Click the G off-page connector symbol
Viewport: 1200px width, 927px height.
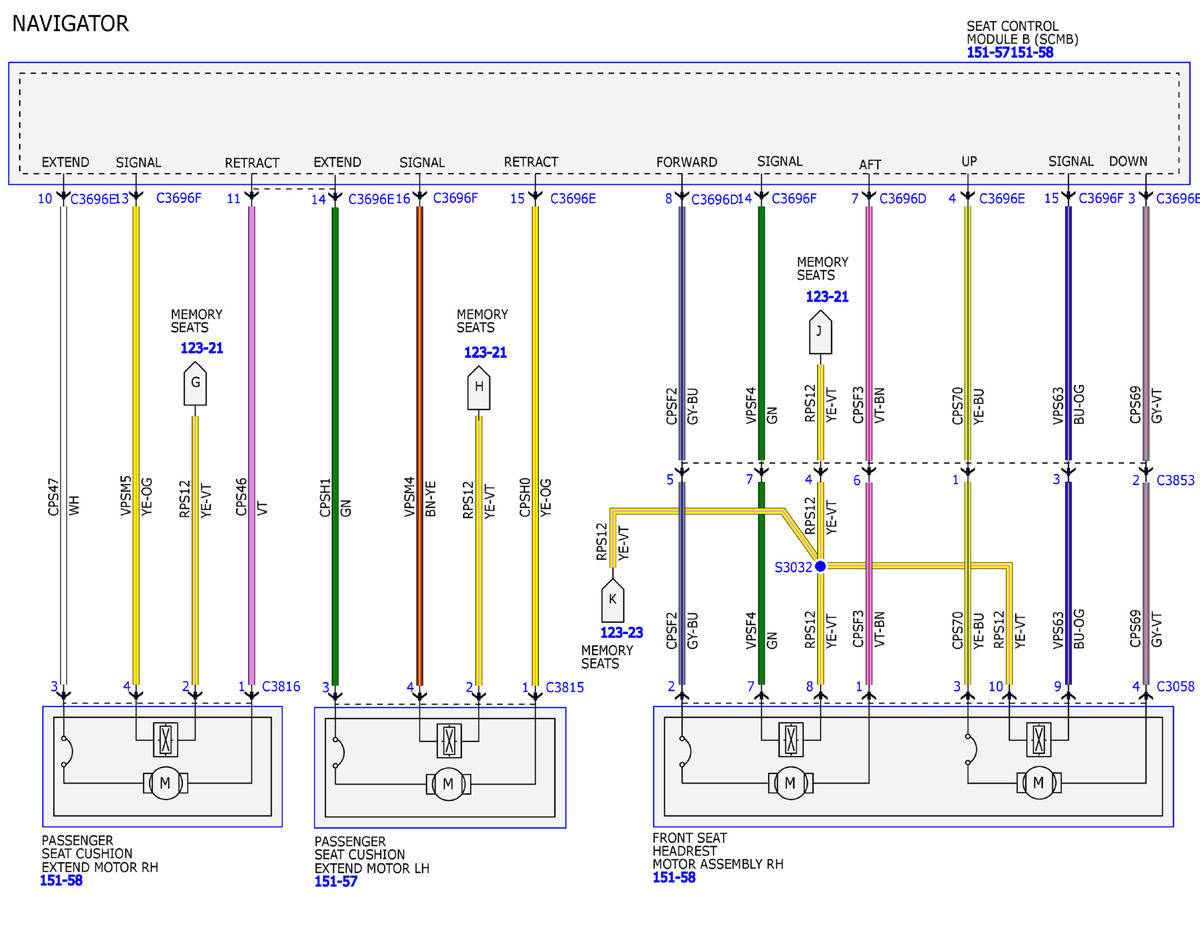(195, 385)
